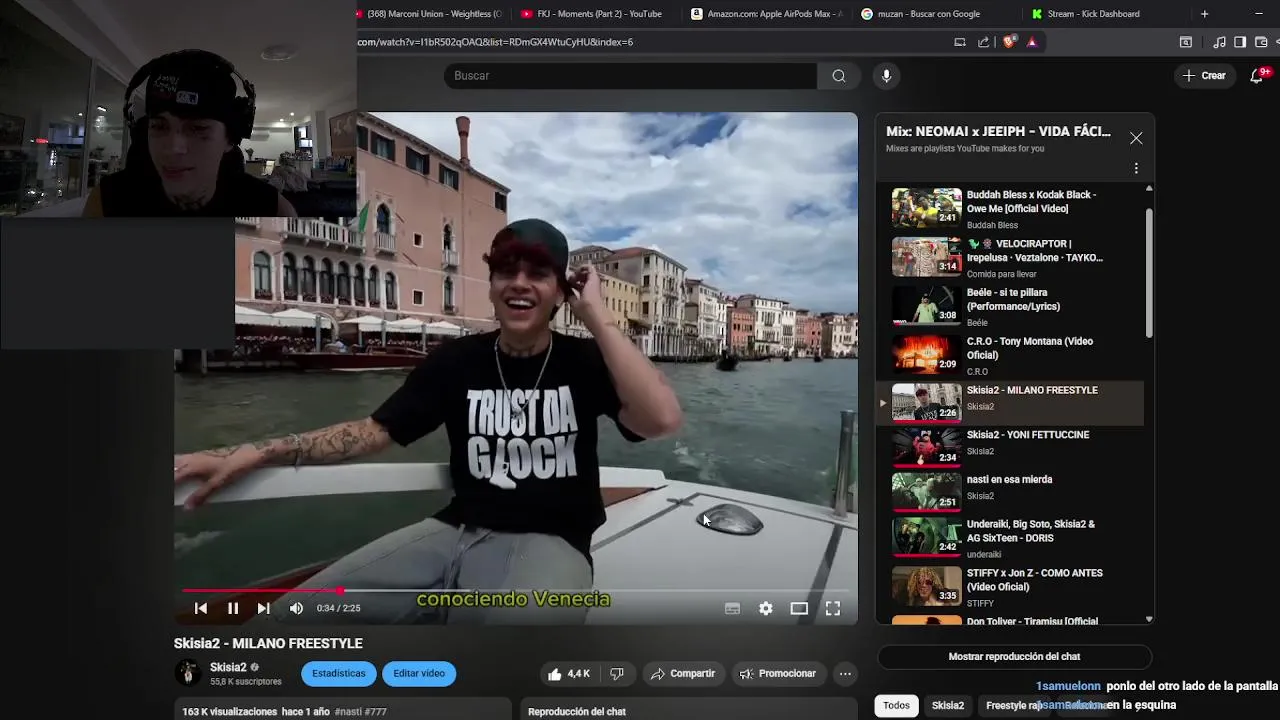Switch to theater mode view
Viewport: 1280px width, 720px height.
[799, 608]
